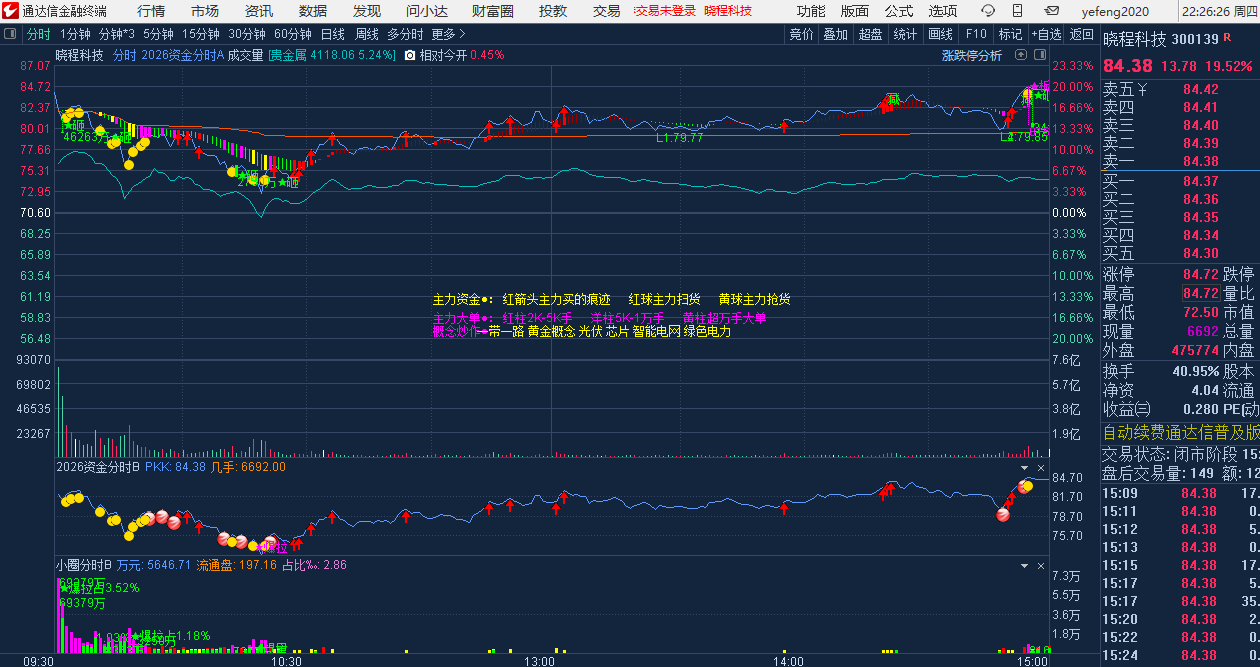This screenshot has height=667, width=1260.
Task: Click the camera snapshot icon beside 相对今开
Action: pos(410,55)
